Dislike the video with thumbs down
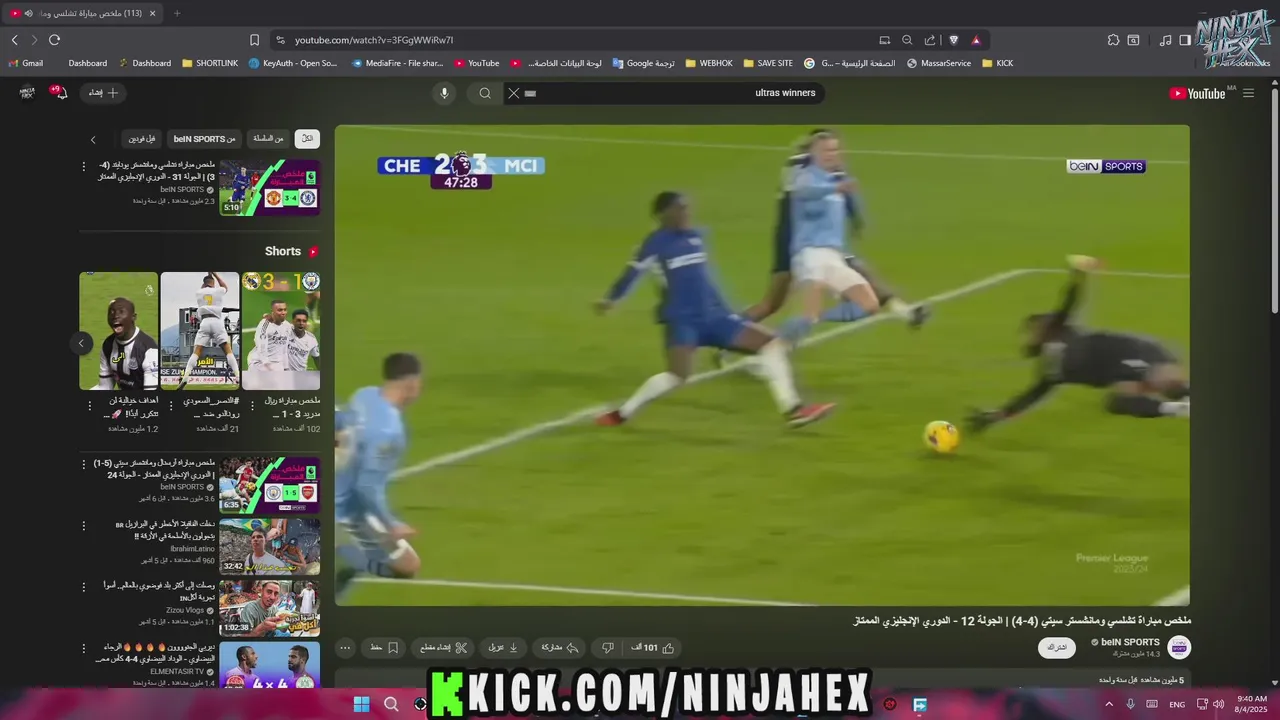This screenshot has height=720, width=1280. (x=607, y=648)
